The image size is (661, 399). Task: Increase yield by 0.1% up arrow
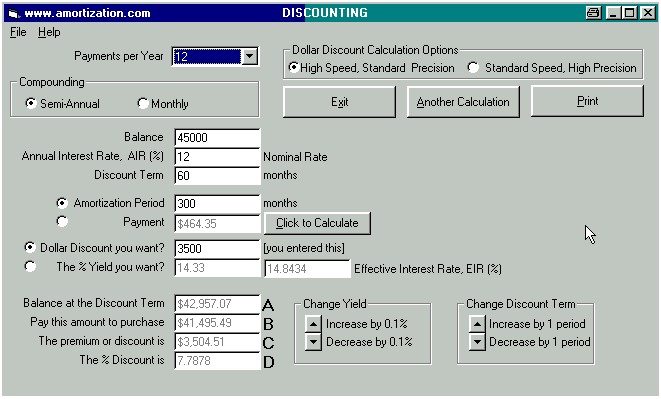[313, 324]
